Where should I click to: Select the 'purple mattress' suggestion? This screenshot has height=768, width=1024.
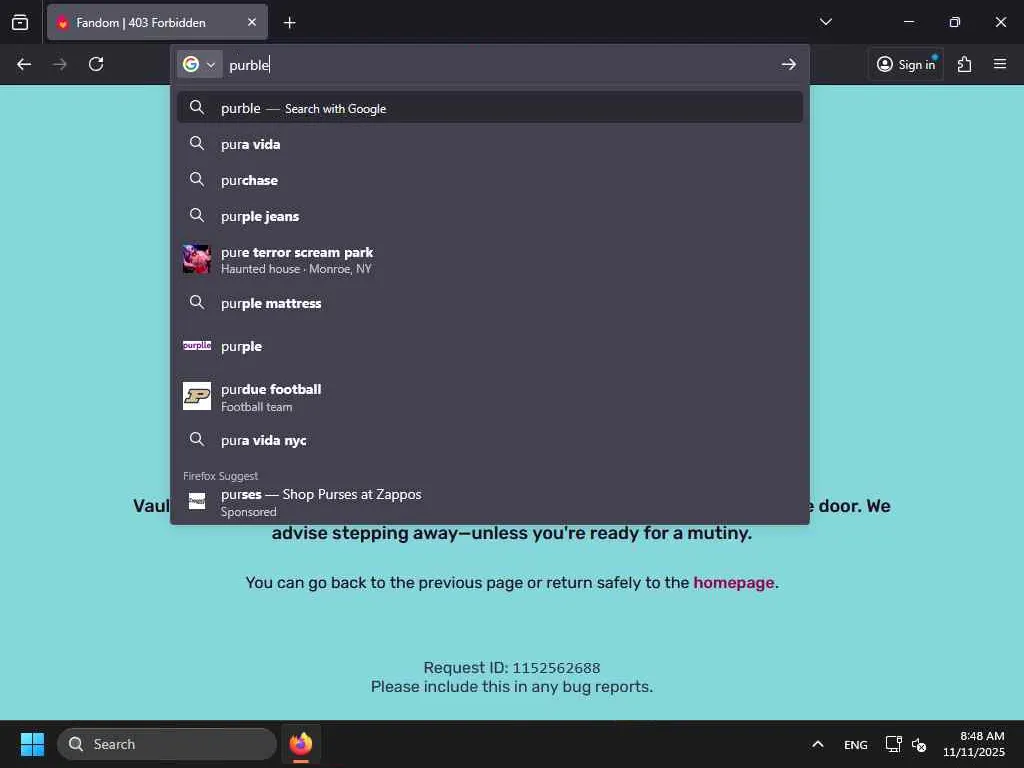pos(490,303)
